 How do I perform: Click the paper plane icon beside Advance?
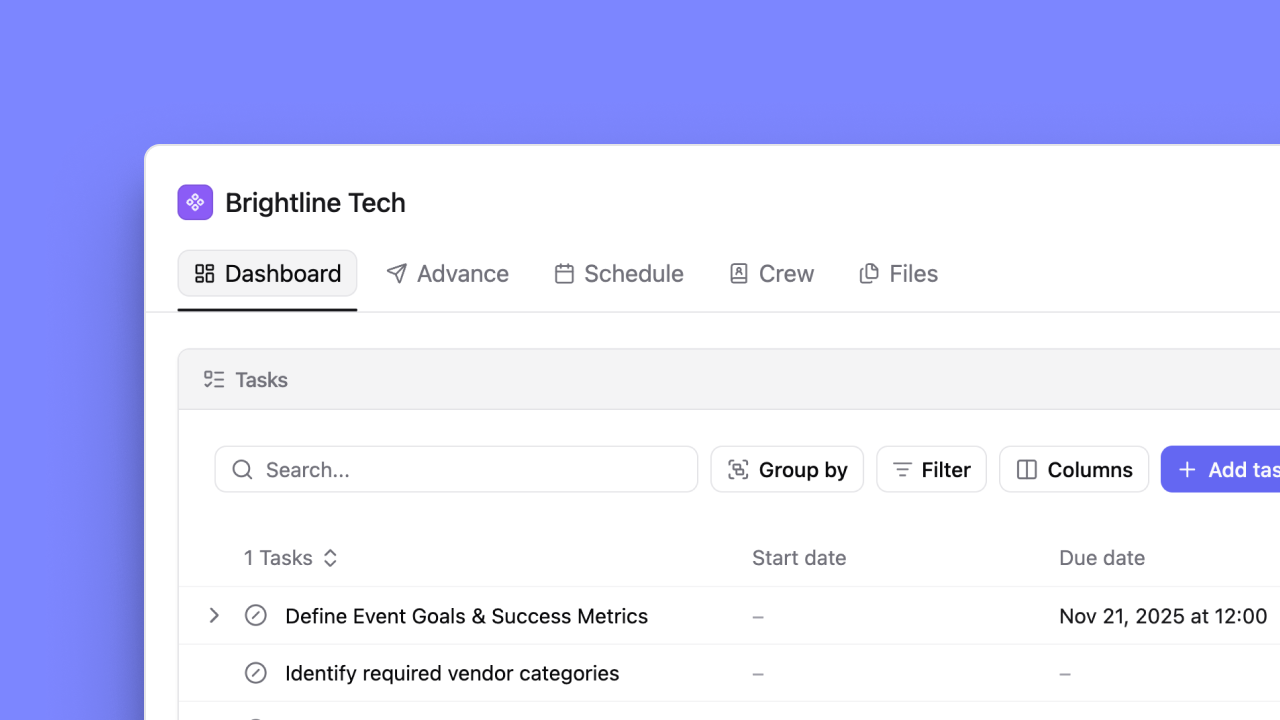pyautogui.click(x=396, y=272)
